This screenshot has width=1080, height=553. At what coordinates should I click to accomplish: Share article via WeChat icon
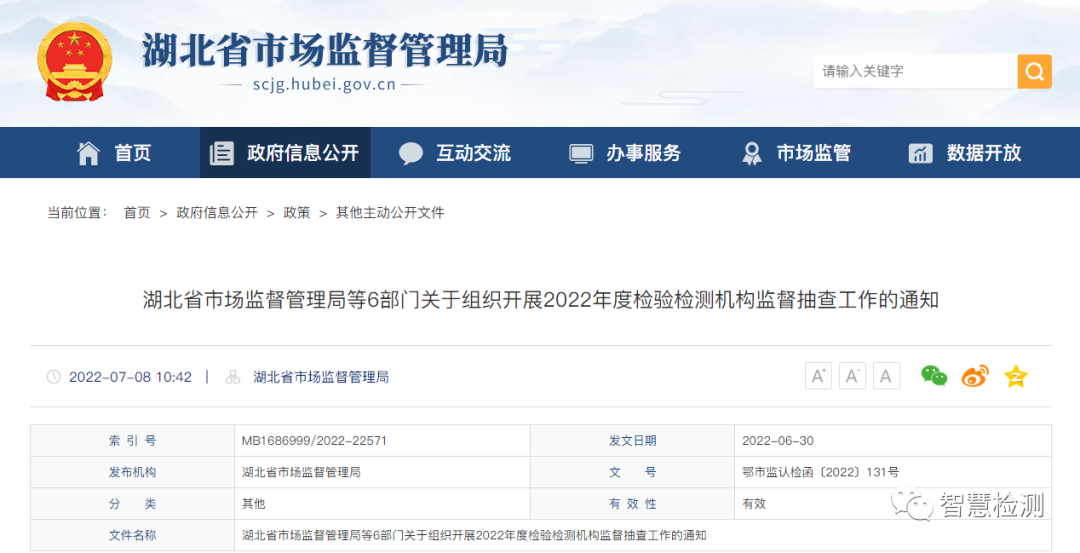[934, 376]
